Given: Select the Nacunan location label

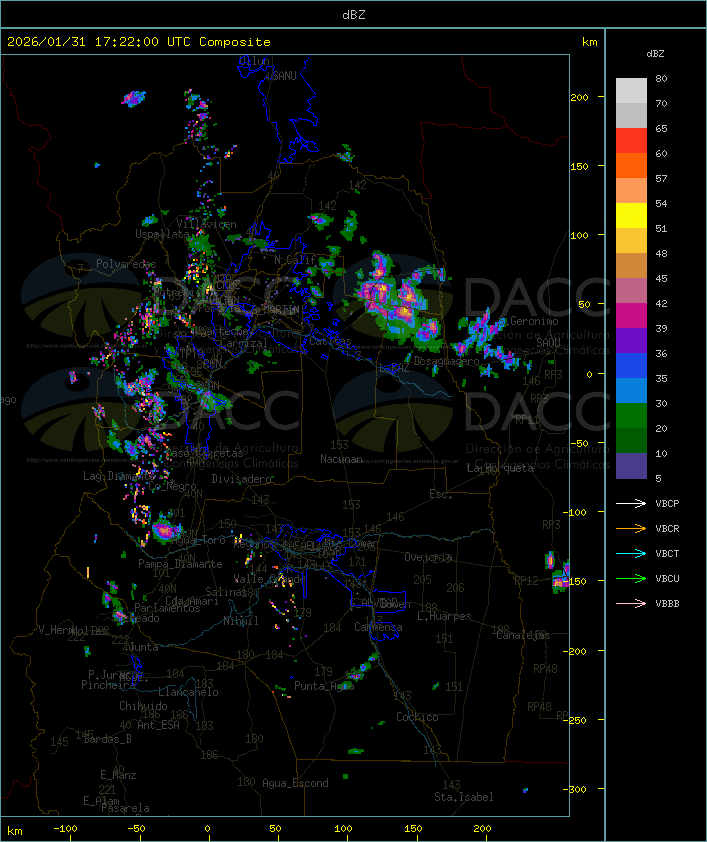Looking at the screenshot, I should 341,459.
